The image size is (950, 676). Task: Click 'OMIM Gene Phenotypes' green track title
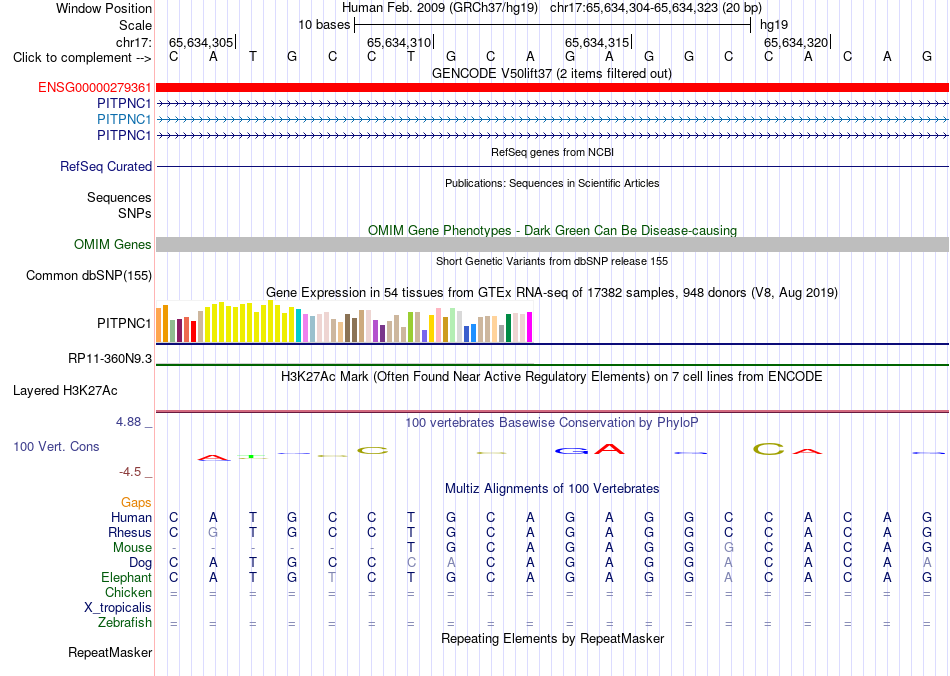point(552,231)
